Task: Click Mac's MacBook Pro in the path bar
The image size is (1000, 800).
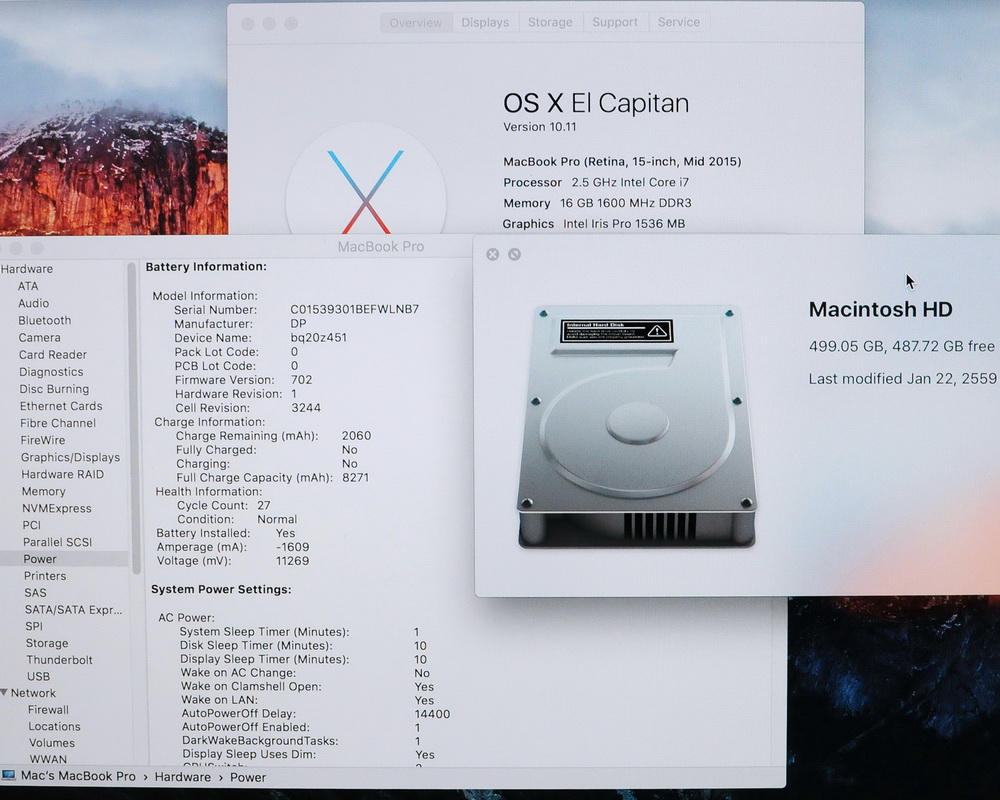Action: (x=78, y=776)
